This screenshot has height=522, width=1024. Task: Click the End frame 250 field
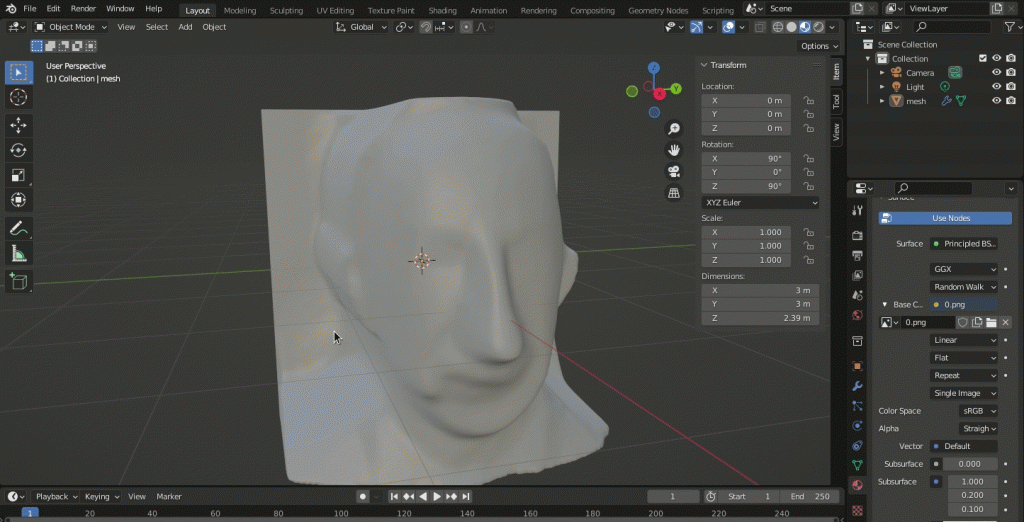[810, 497]
